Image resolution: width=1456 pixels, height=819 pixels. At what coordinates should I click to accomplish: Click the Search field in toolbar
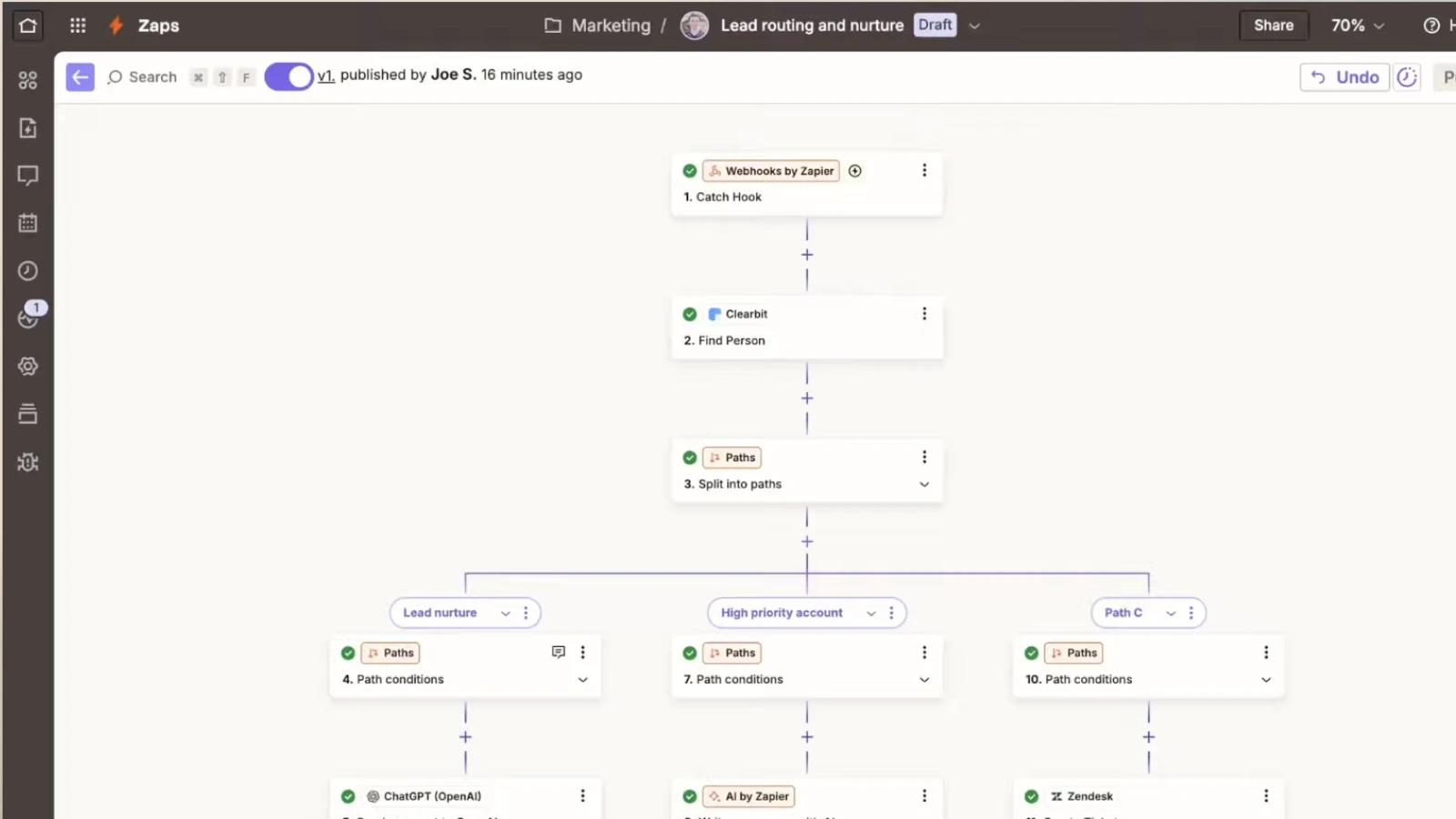(x=142, y=77)
